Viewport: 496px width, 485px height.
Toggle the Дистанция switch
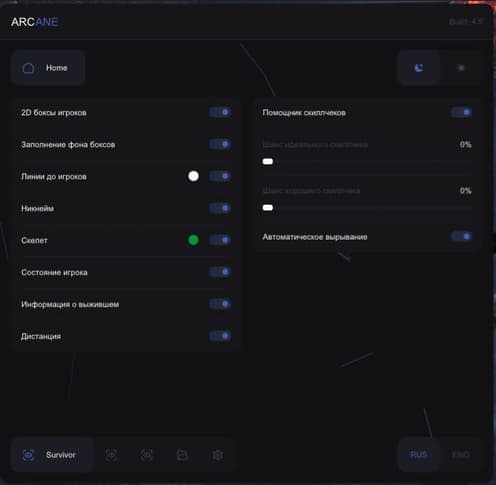(x=220, y=336)
